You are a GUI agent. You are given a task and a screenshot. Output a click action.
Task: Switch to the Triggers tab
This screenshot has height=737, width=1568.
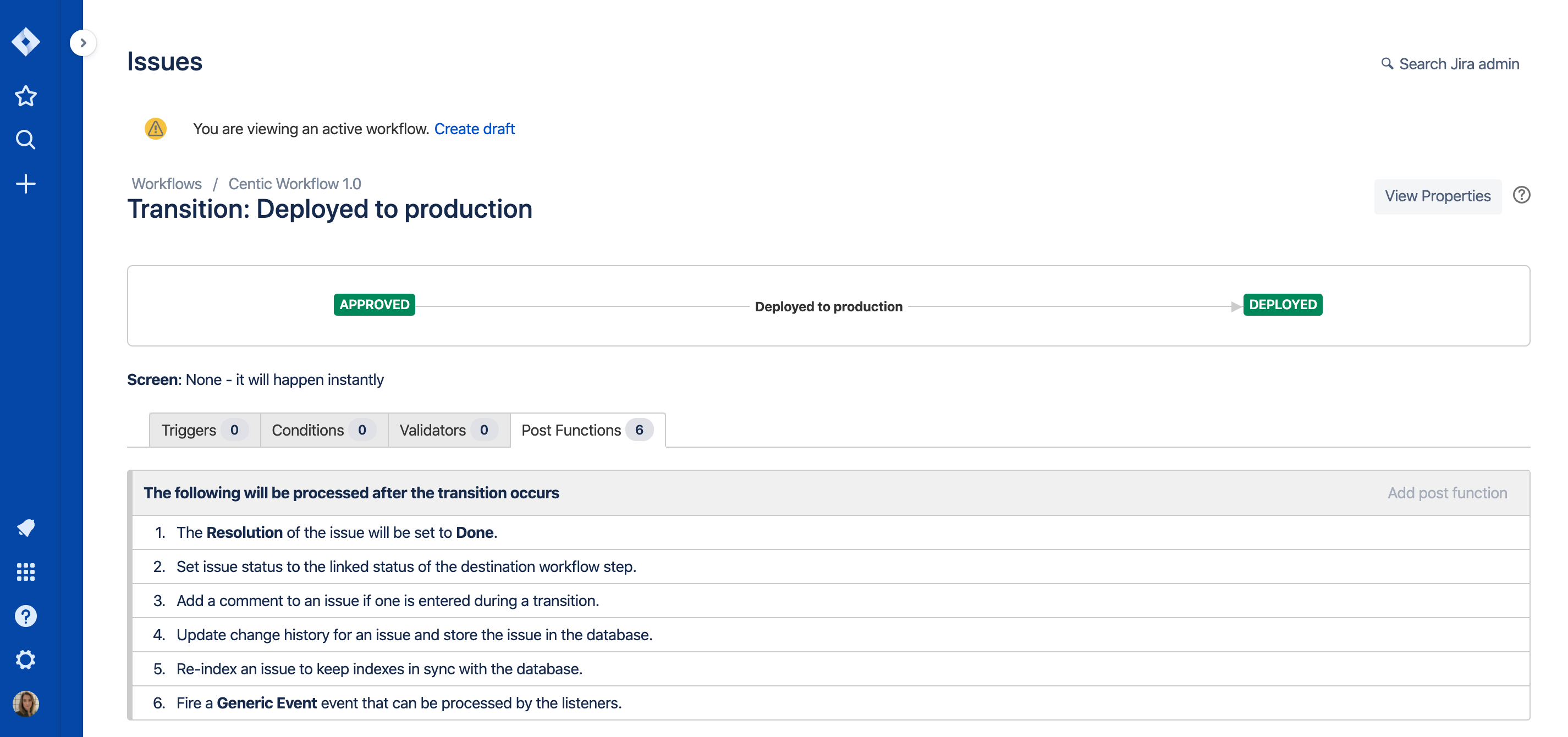pos(205,430)
